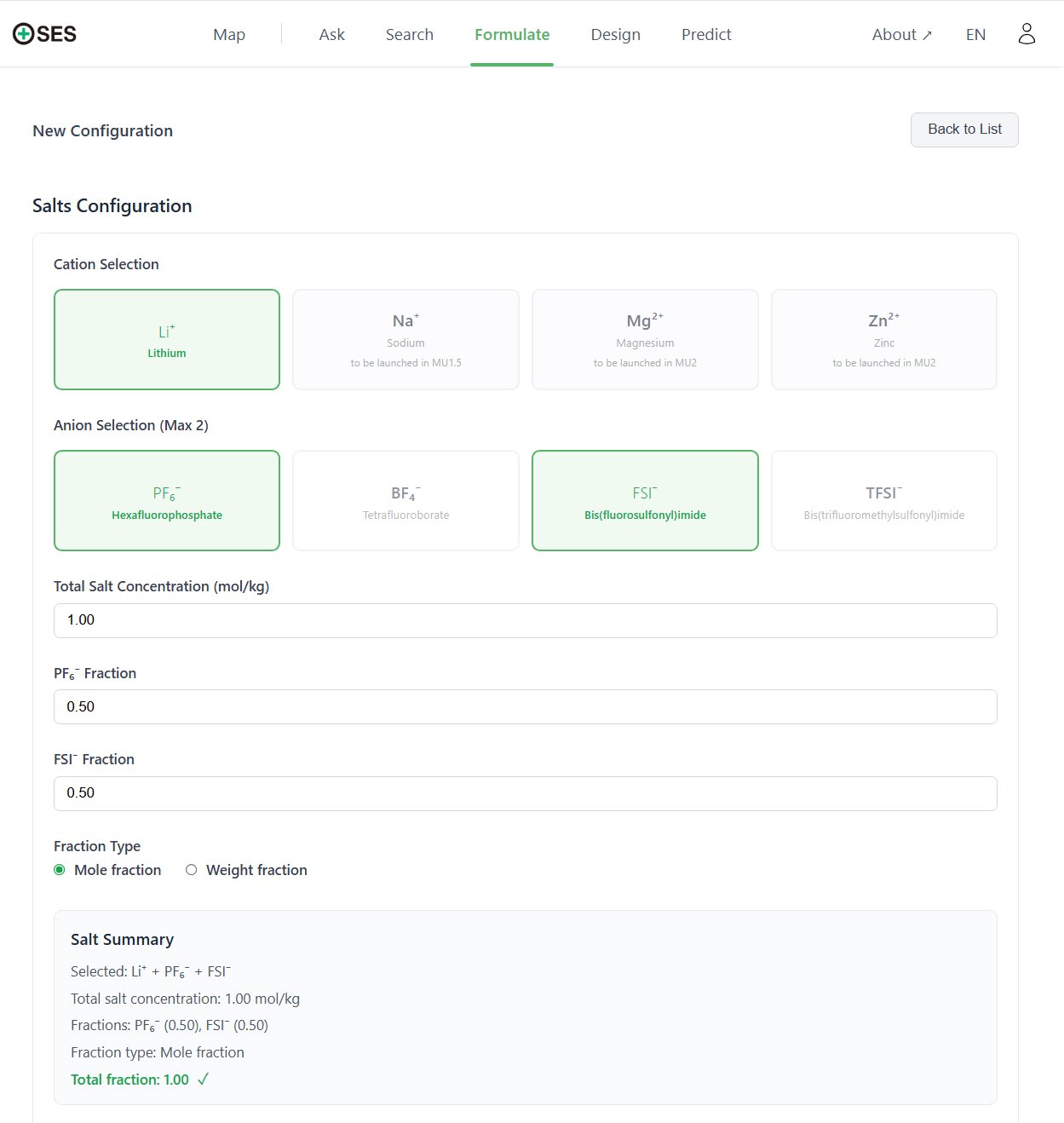The height and width of the screenshot is (1123, 1064).
Task: Switch to the Ask tab
Action: [x=331, y=35]
